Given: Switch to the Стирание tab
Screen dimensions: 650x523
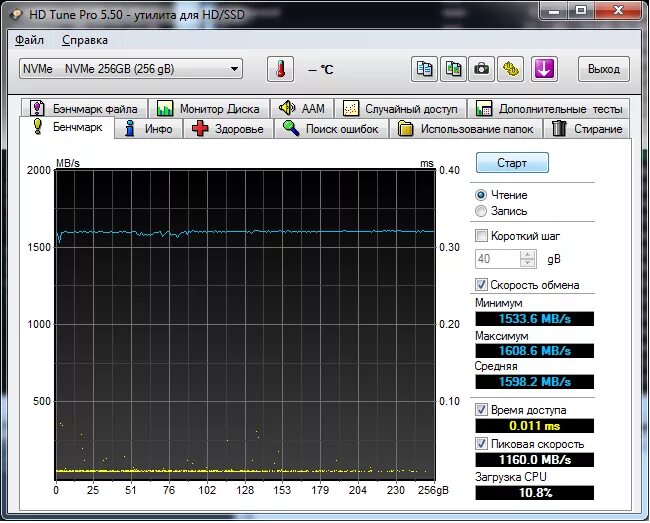Looking at the screenshot, I should coord(587,129).
